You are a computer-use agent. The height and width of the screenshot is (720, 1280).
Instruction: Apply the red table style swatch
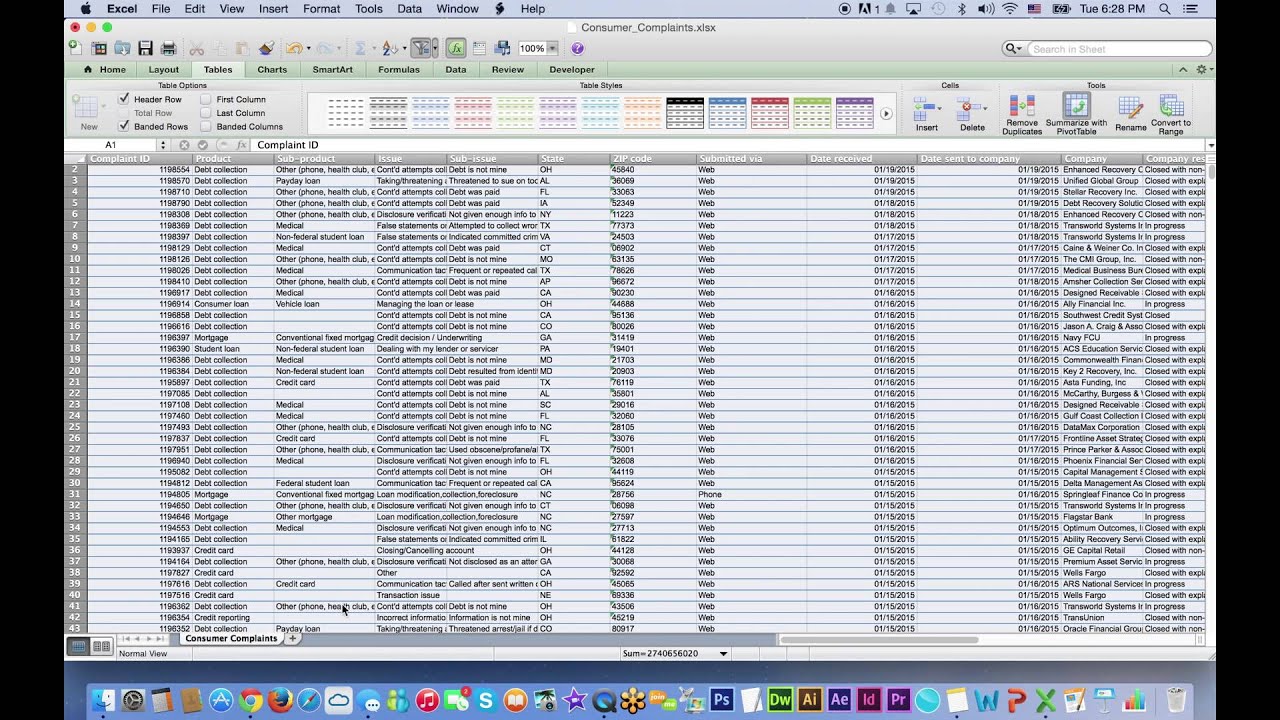tap(770, 113)
